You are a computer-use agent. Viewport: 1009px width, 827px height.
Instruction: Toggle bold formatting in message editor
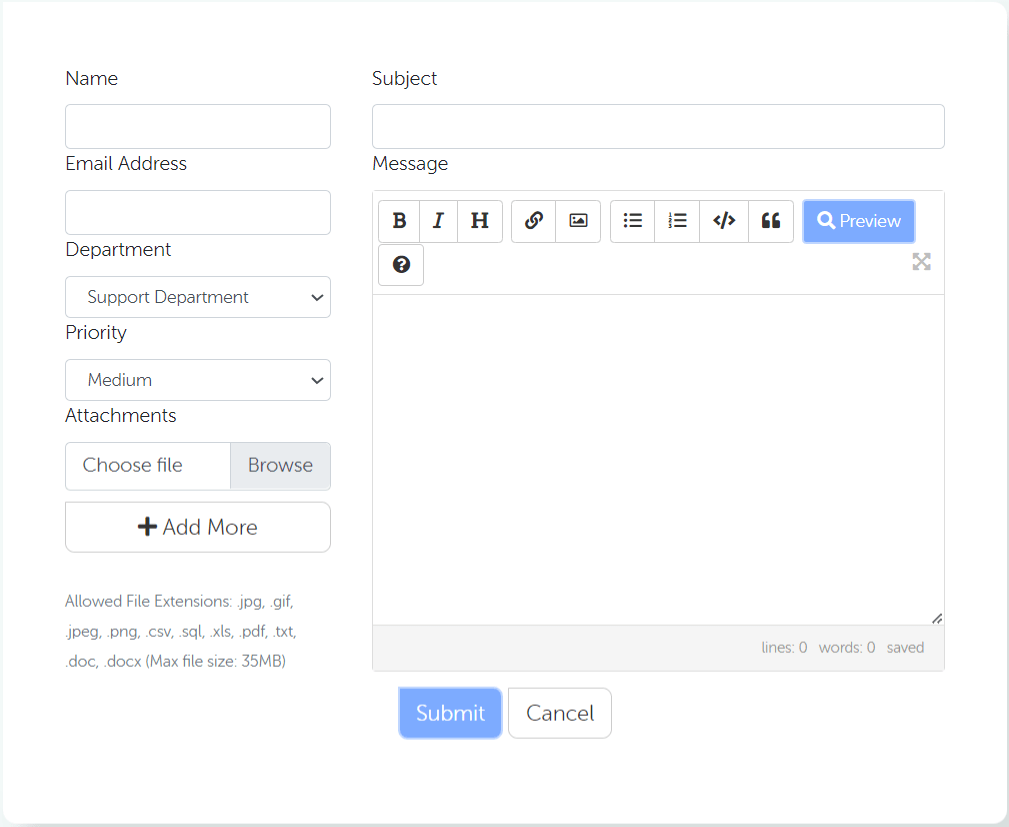click(399, 221)
